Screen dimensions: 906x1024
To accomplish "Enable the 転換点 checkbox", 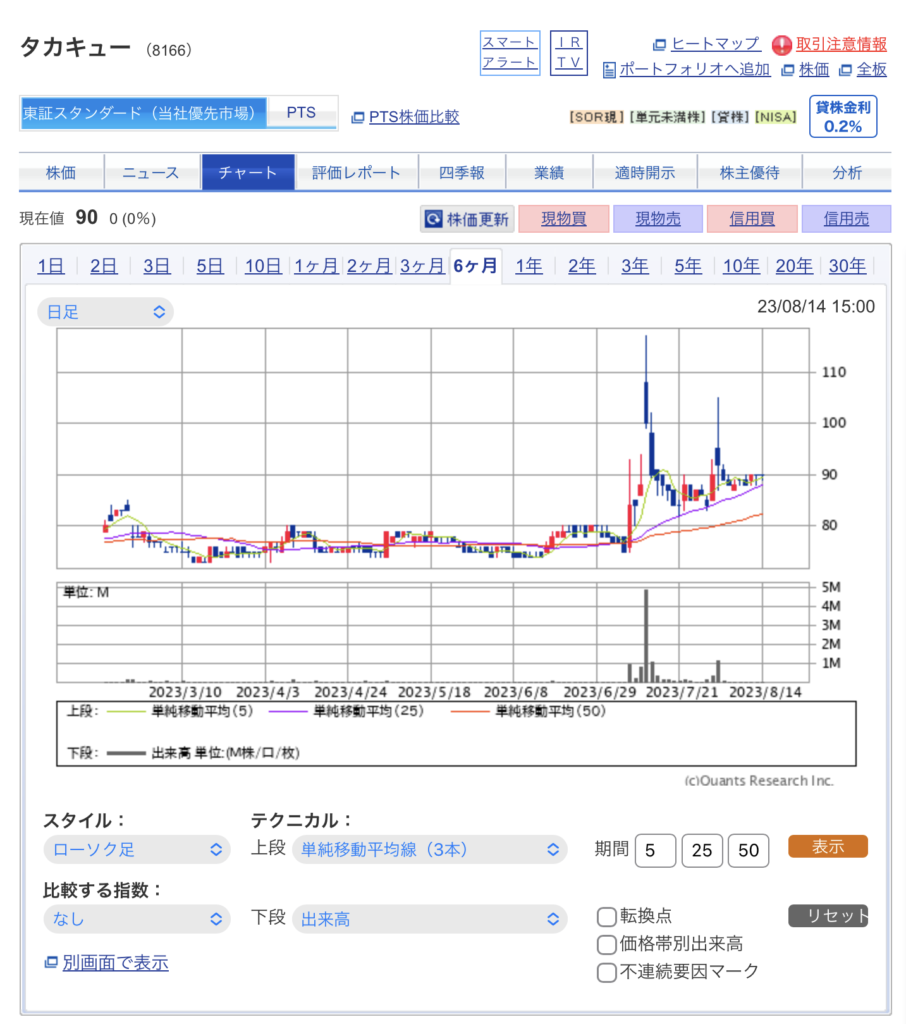I will tap(606, 916).
